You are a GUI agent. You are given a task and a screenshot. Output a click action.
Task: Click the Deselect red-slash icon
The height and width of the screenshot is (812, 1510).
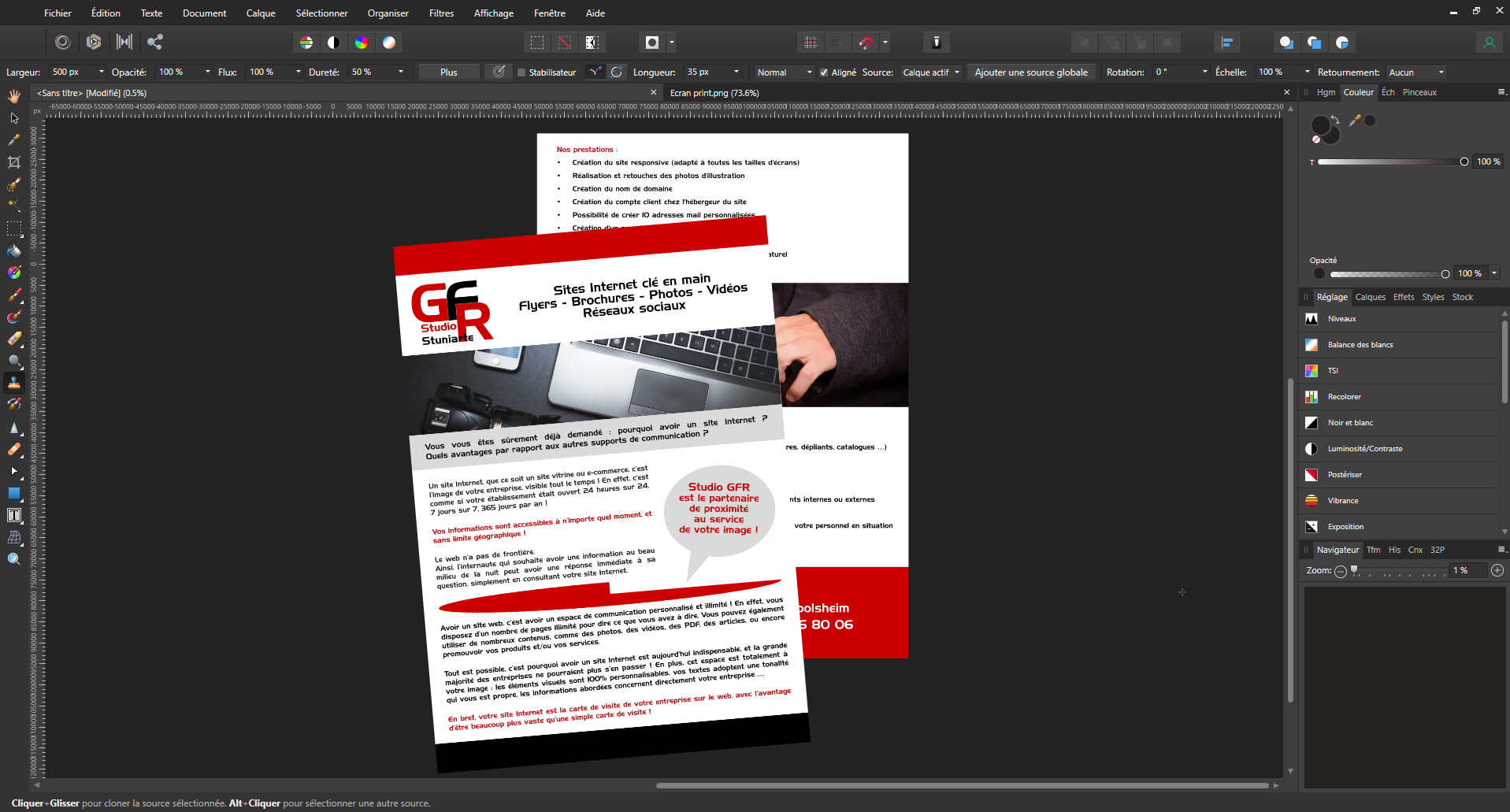[565, 43]
